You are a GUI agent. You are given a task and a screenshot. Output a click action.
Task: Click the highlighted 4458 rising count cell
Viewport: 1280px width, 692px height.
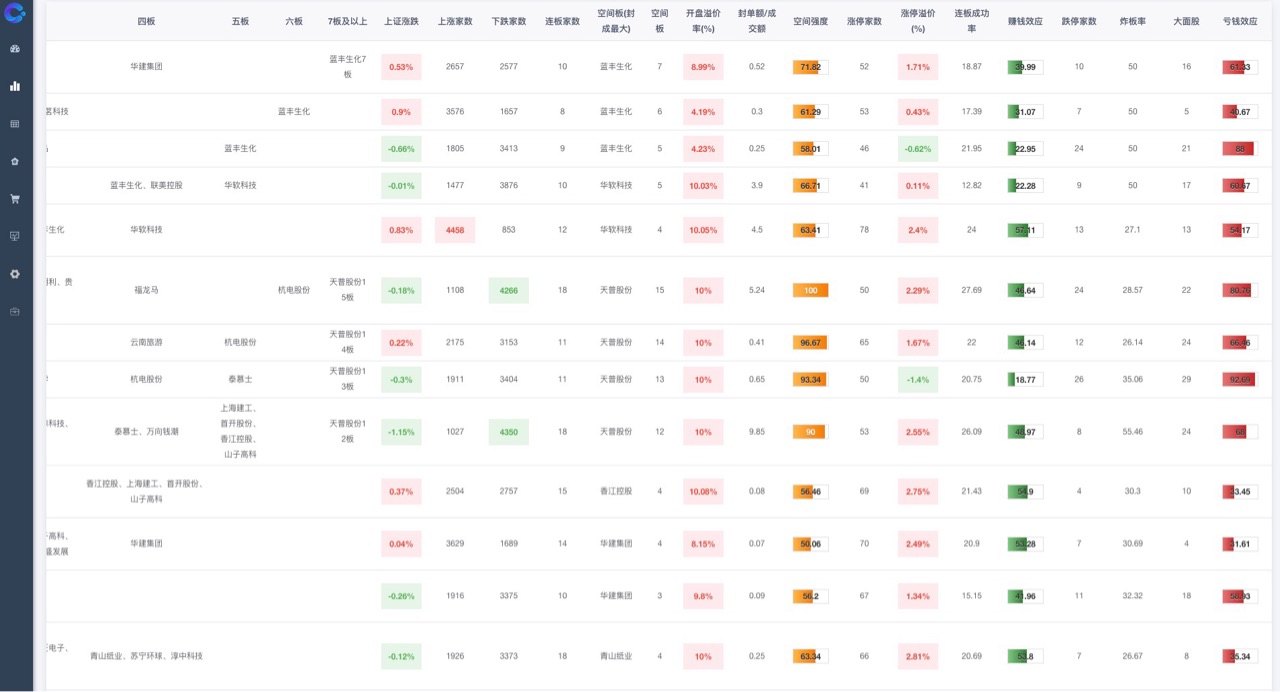coord(455,230)
